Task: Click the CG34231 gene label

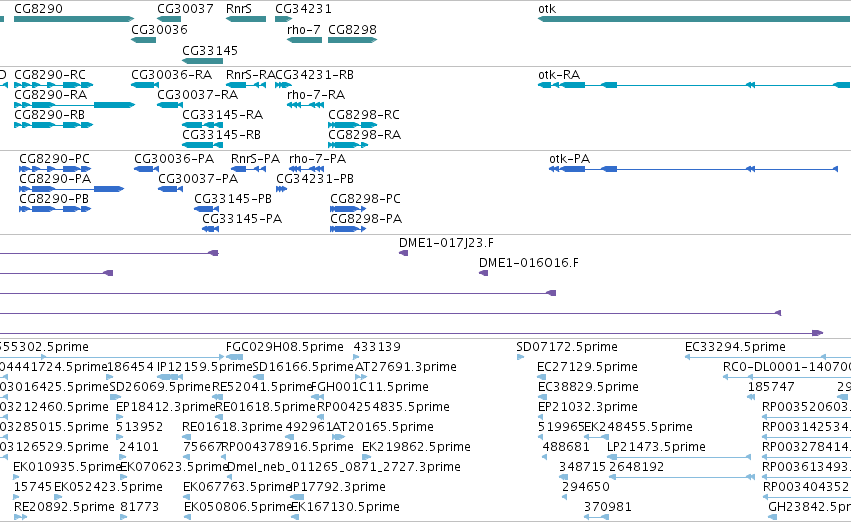Action: pyautogui.click(x=303, y=9)
